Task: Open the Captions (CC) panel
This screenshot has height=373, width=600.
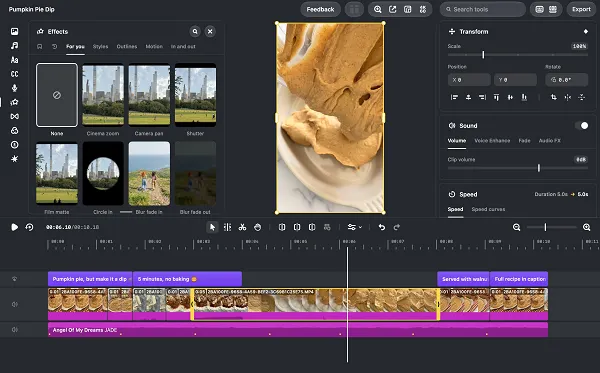Action: (x=14, y=74)
